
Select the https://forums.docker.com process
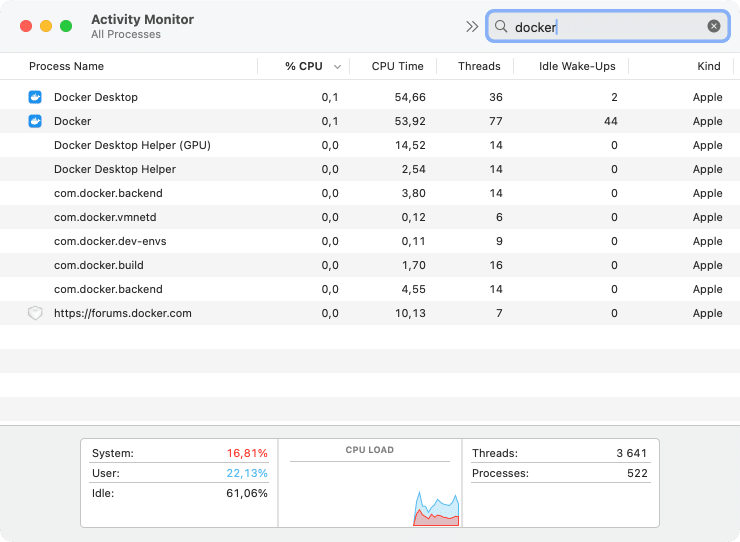click(x=370, y=313)
